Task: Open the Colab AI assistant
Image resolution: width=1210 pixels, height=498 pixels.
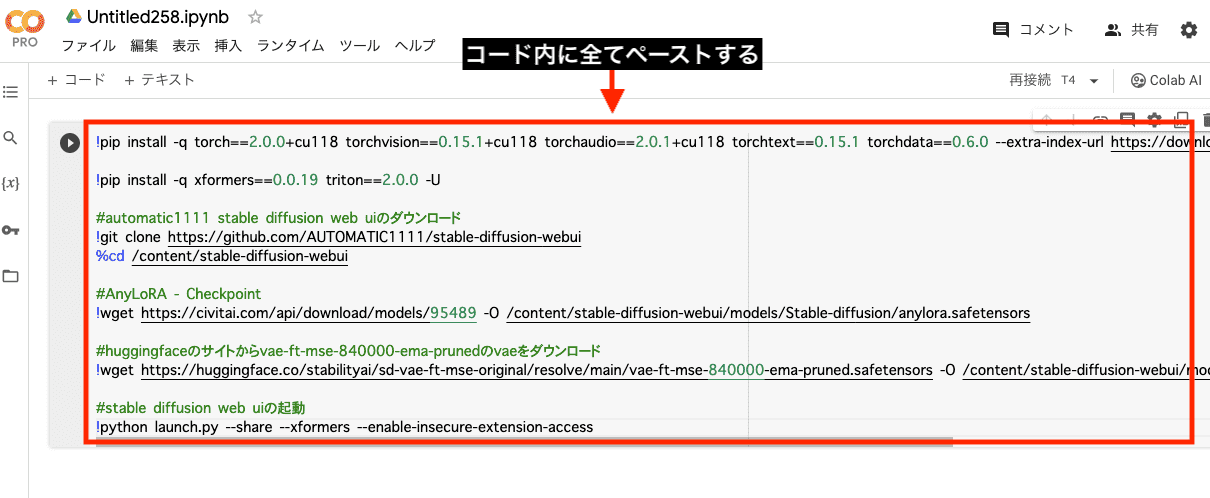Action: [x=1165, y=81]
